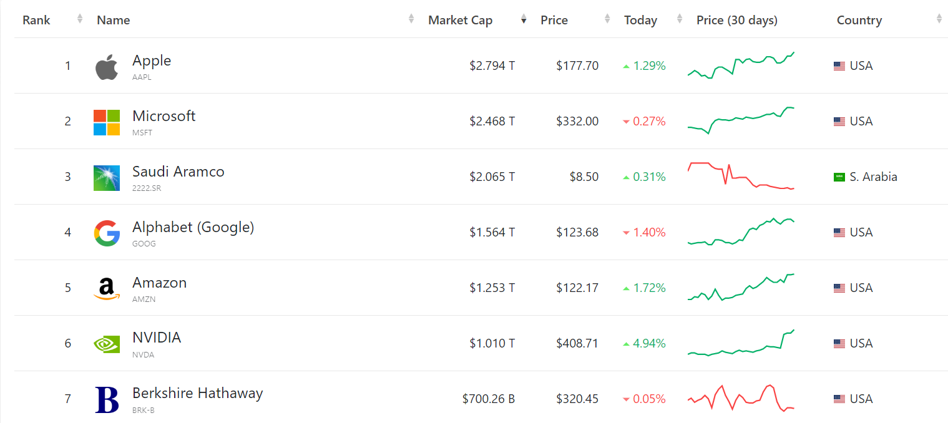Viewport: 948px width, 423px height.
Task: Click the Saudi Arabia flag icon
Action: (839, 177)
